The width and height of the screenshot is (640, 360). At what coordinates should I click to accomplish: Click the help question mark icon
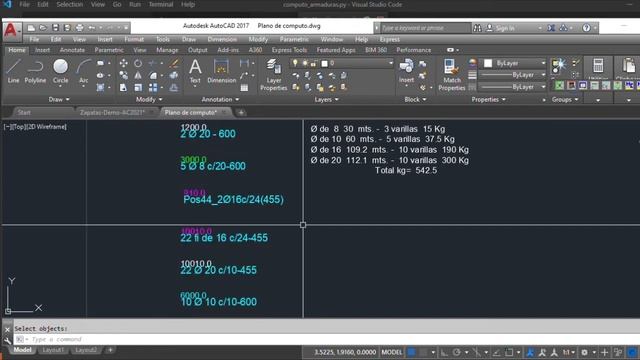[x=586, y=28]
